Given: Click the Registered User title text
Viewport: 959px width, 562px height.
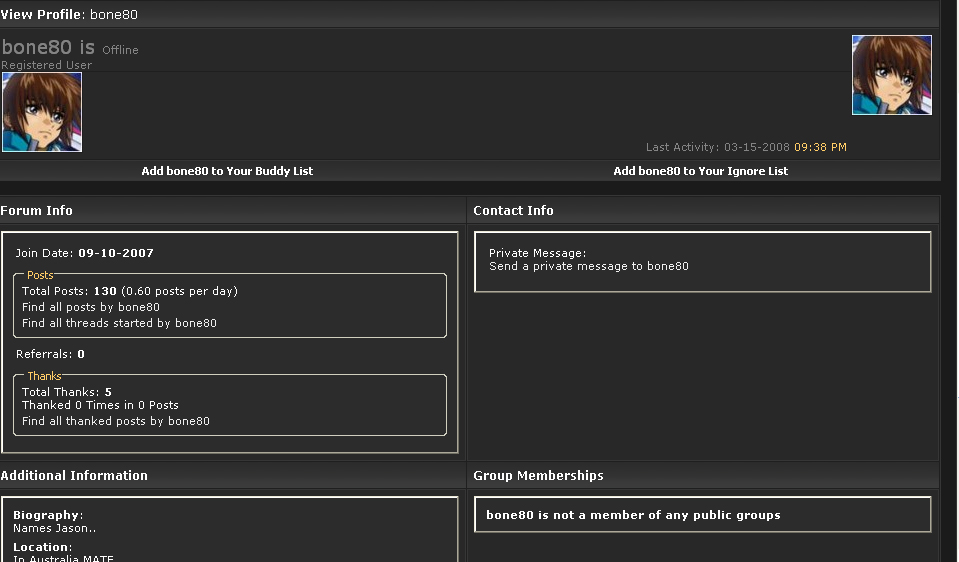Looking at the screenshot, I should (46, 65).
